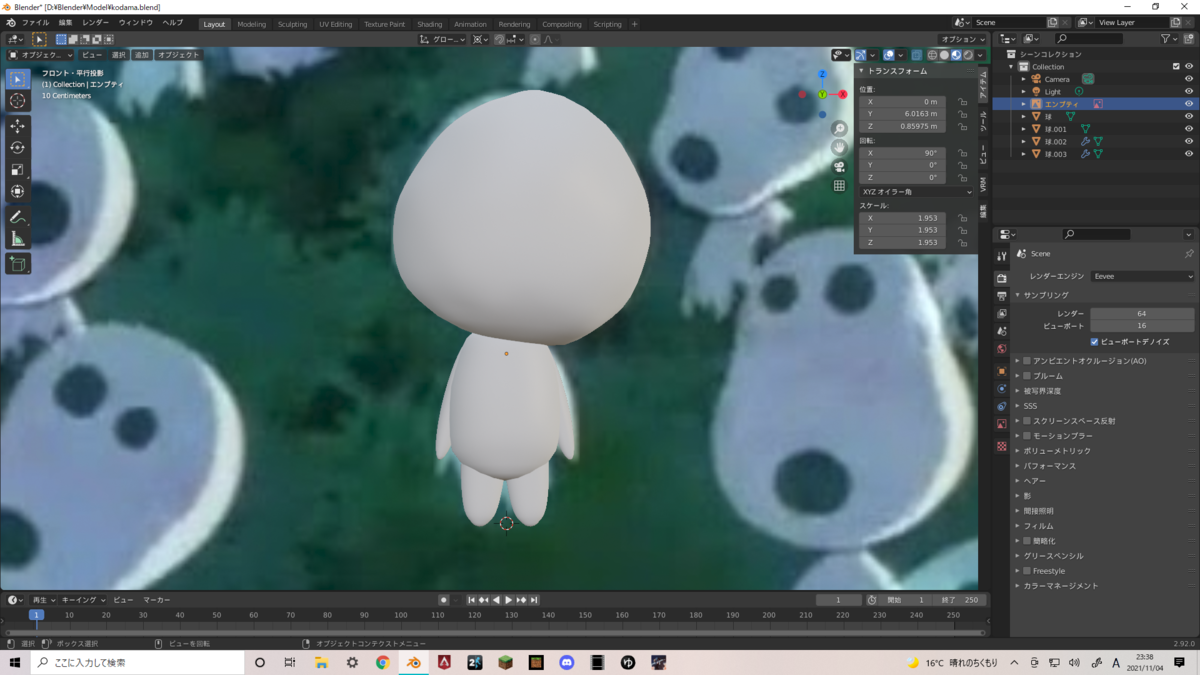The height and width of the screenshot is (675, 1200).
Task: Expand the Camera tree item
Action: click(1023, 79)
